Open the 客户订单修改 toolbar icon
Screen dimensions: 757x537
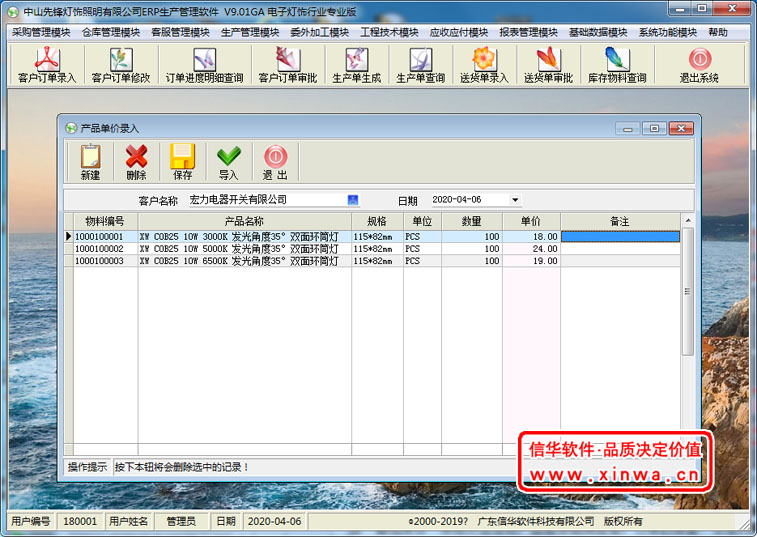[121, 65]
